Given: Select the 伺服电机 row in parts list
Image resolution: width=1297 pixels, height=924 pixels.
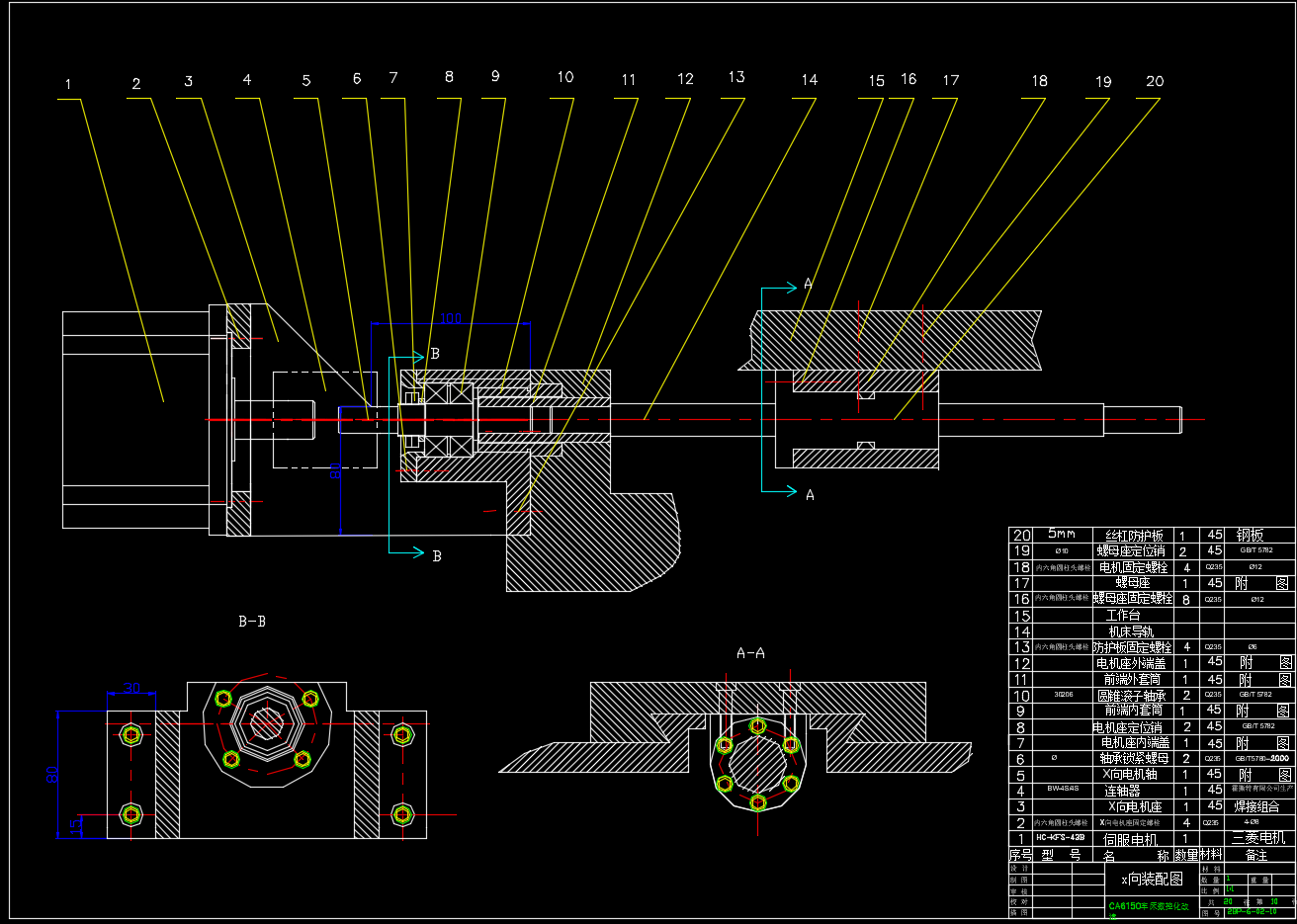Looking at the screenshot, I should (x=1130, y=839).
